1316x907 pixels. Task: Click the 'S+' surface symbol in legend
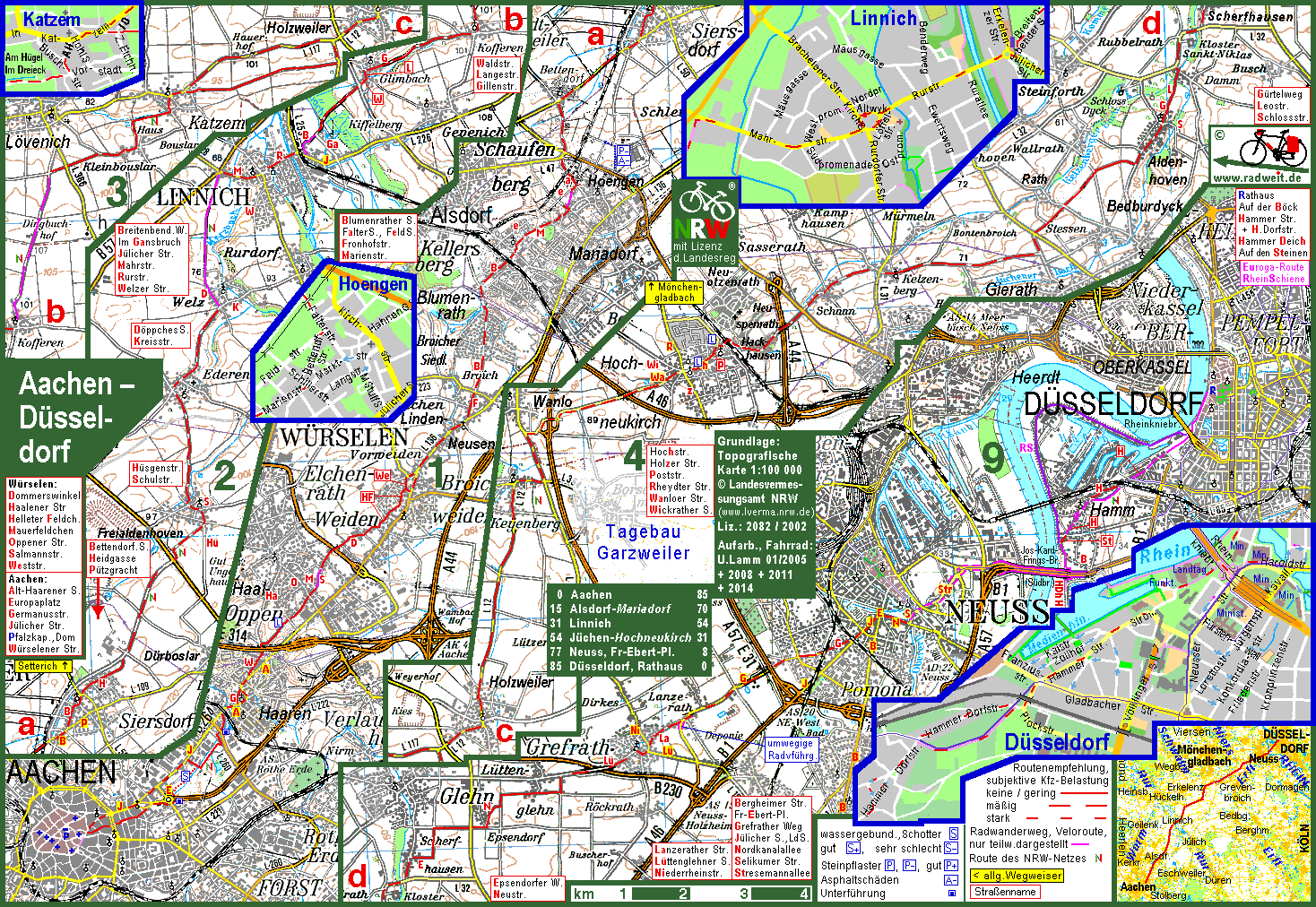coord(853,848)
